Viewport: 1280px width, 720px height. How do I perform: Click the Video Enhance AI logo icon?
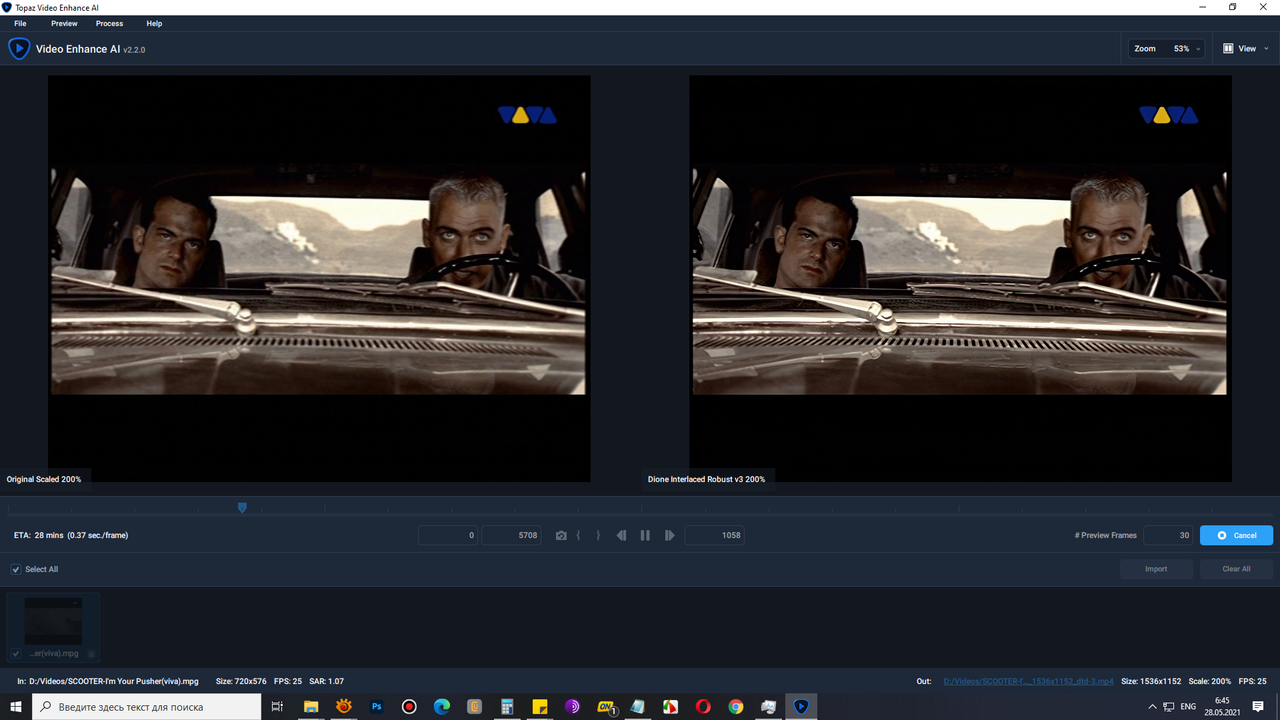point(19,48)
